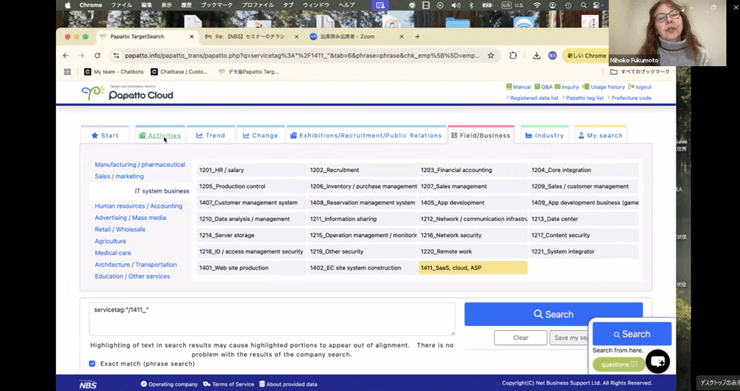Select Sales / marketing category
This screenshot has width=740, height=391.
click(119, 176)
